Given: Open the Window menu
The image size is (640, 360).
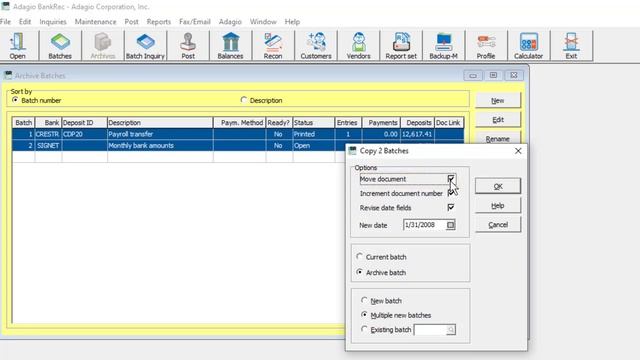Looking at the screenshot, I should coord(263,22).
